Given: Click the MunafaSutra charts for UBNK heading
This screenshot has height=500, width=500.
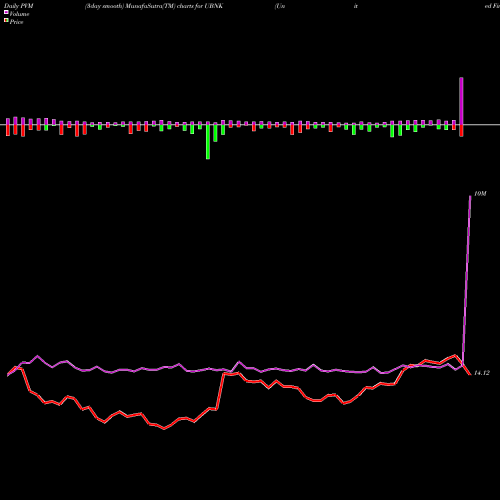Looking at the screenshot, I should [154, 6].
